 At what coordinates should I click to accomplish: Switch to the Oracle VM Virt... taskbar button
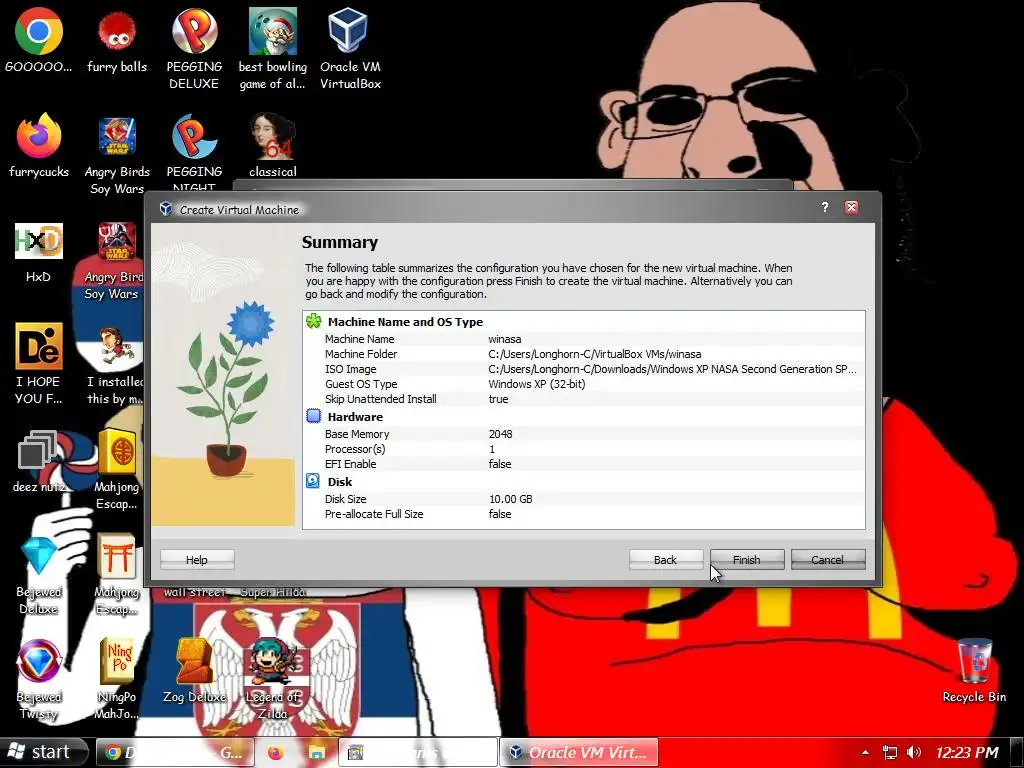(x=579, y=752)
